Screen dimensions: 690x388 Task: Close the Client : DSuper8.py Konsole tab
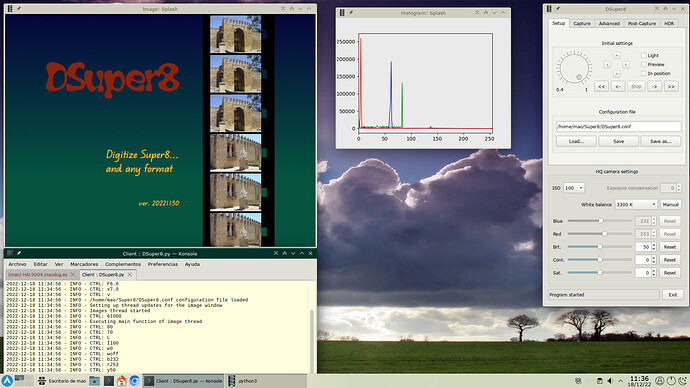click(x=130, y=275)
